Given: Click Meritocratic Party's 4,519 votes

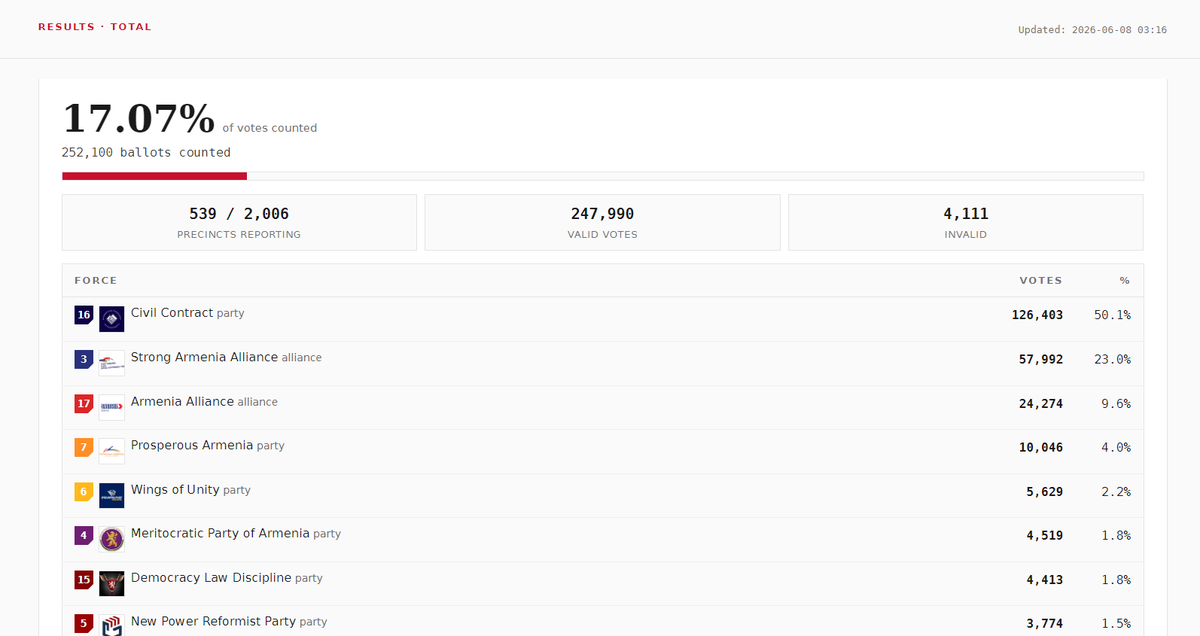Looking at the screenshot, I should pyautogui.click(x=1045, y=536).
